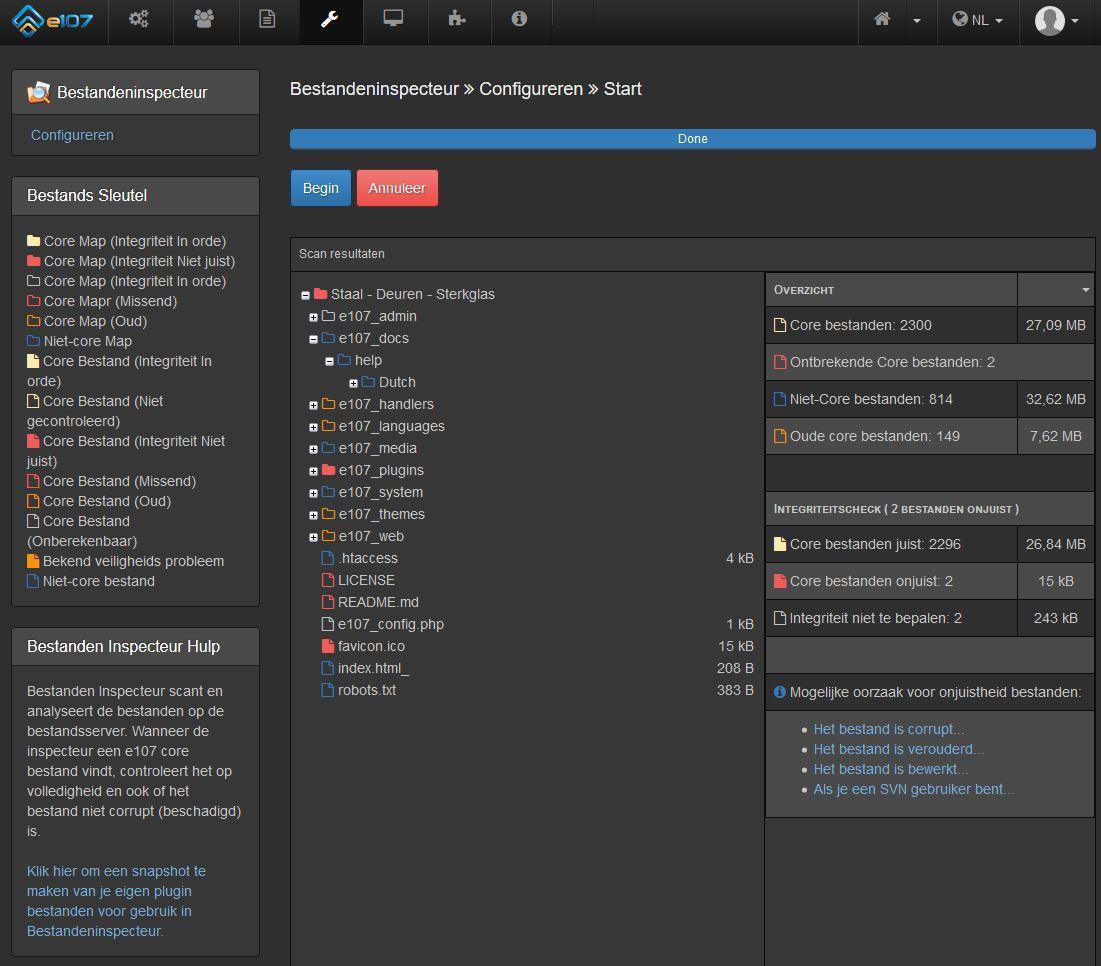Screen dimensions: 1101x966
Task: Click the Annuleer button
Action: click(397, 188)
